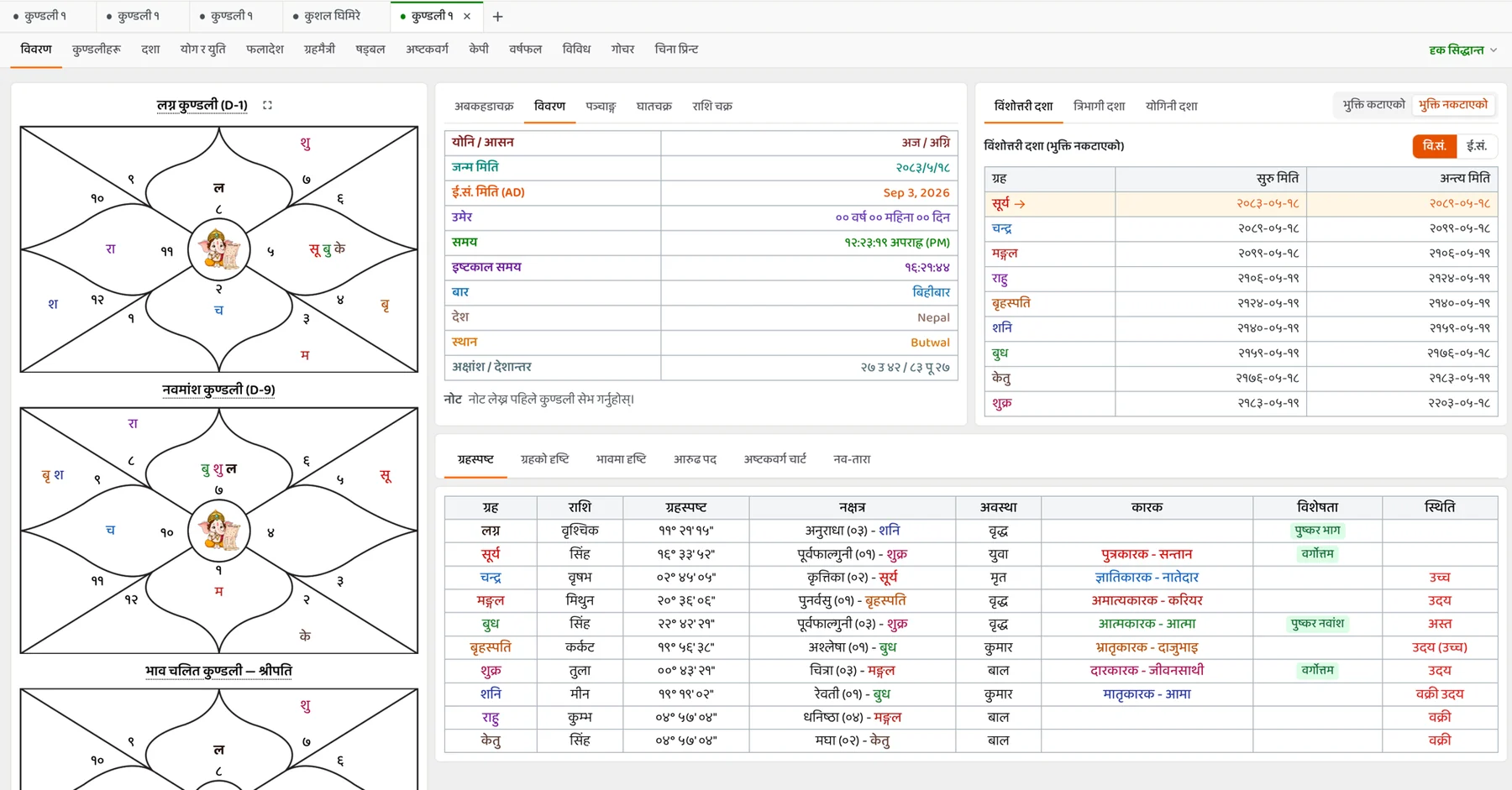Open the ग्रहको दृष्टि tab

click(544, 459)
